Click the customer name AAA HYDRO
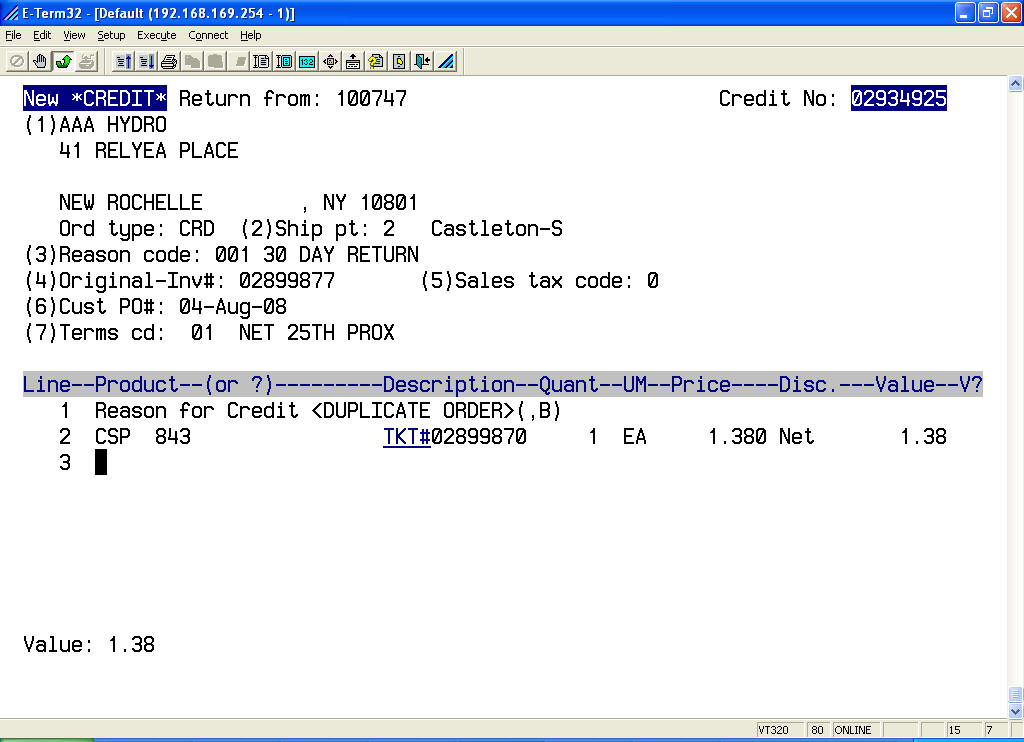 113,125
